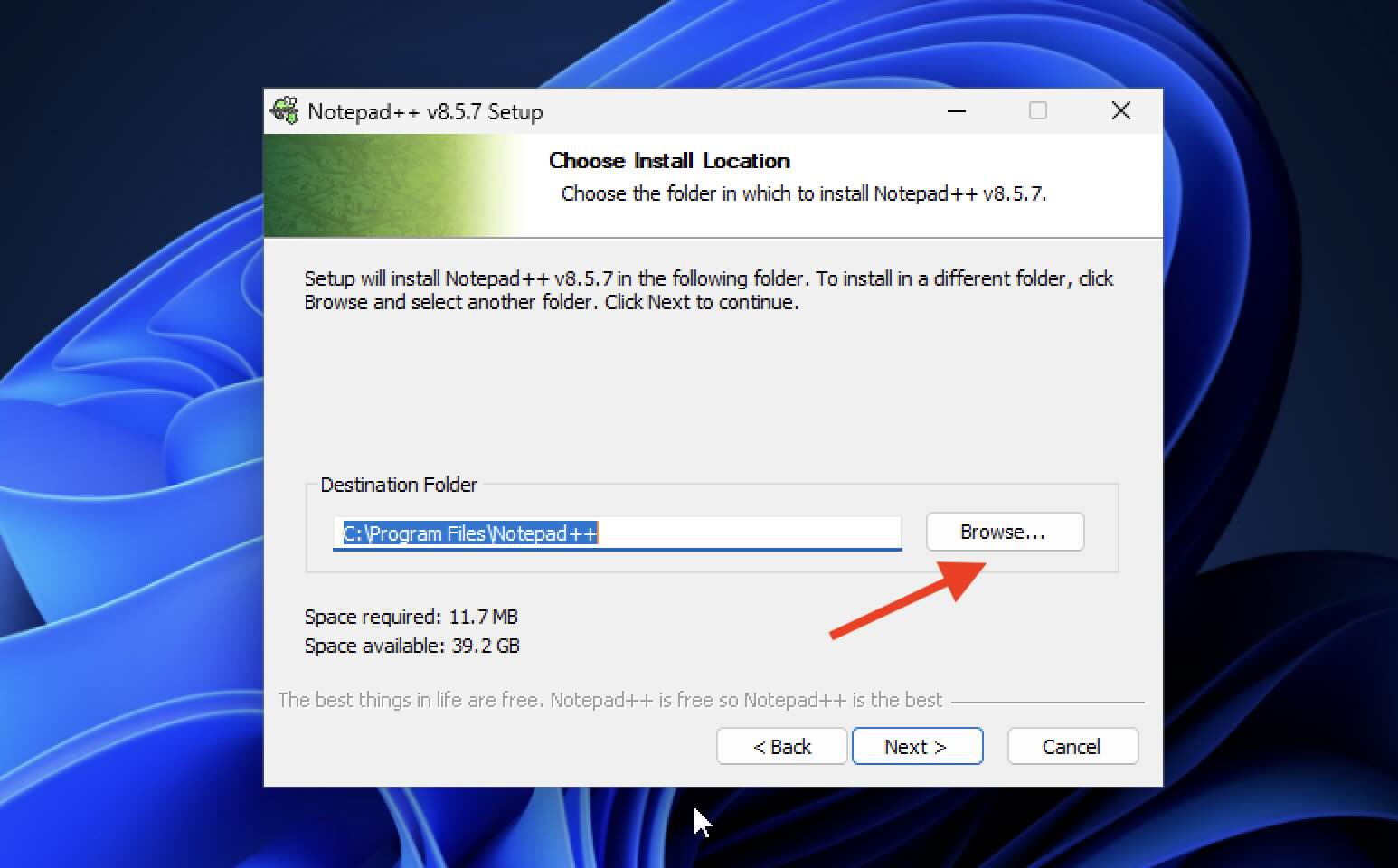Click inside the destination folder path box
This screenshot has width=1398, height=868.
pos(618,533)
